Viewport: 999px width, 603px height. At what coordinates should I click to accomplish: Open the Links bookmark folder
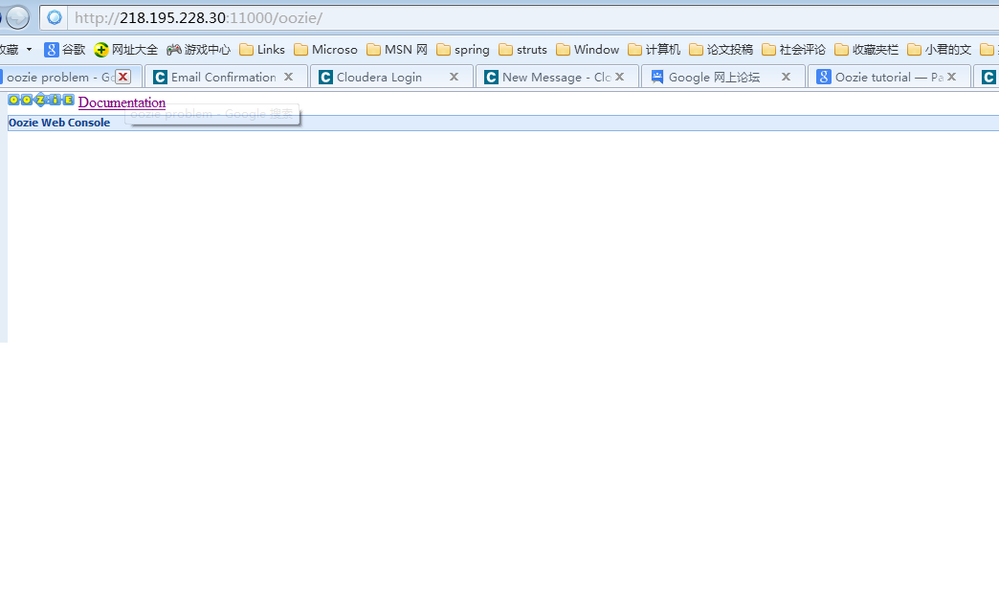pos(262,50)
